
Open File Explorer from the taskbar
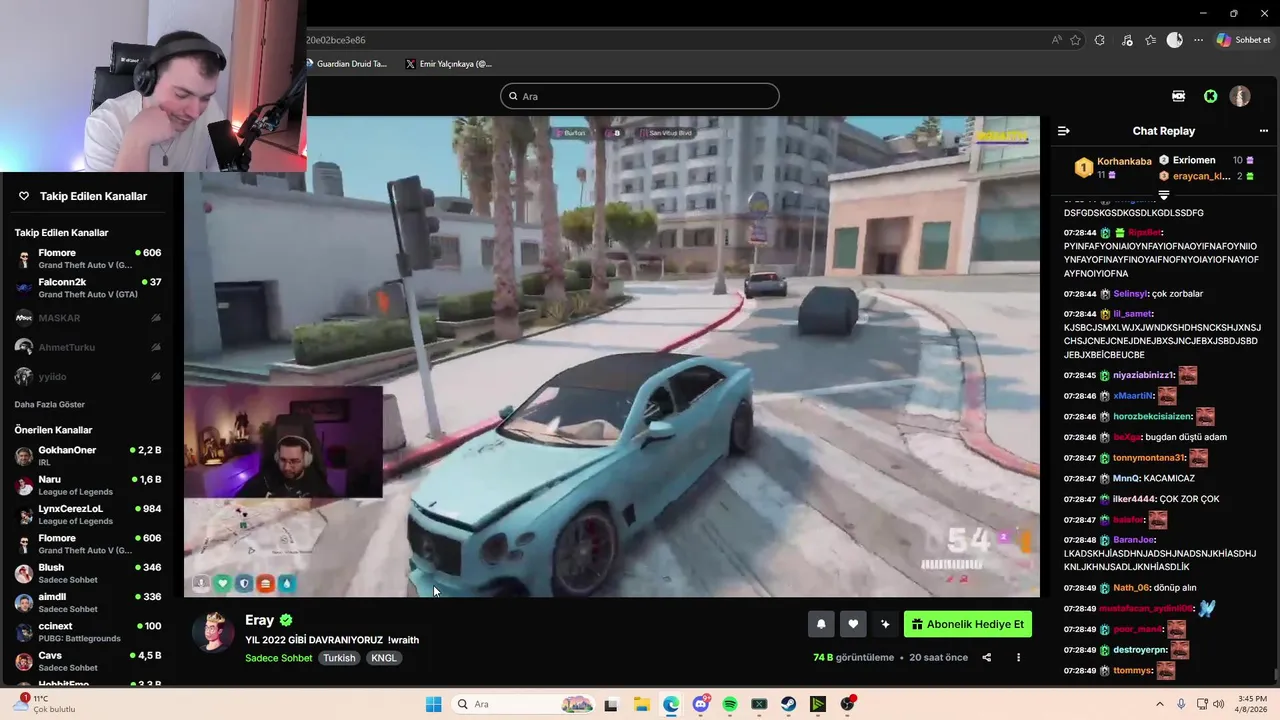click(641, 704)
